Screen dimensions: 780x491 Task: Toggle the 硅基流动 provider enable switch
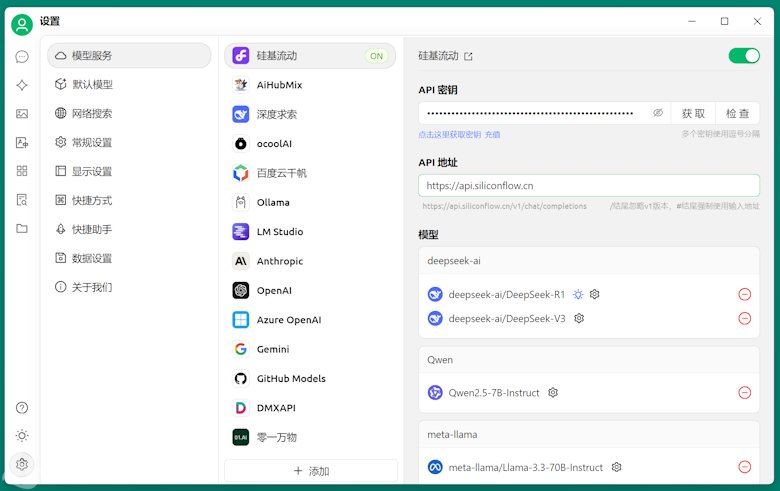744,56
